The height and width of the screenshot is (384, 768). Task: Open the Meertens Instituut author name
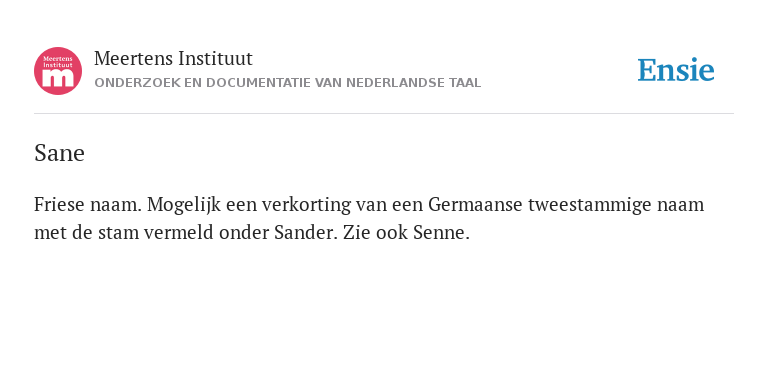point(173,58)
